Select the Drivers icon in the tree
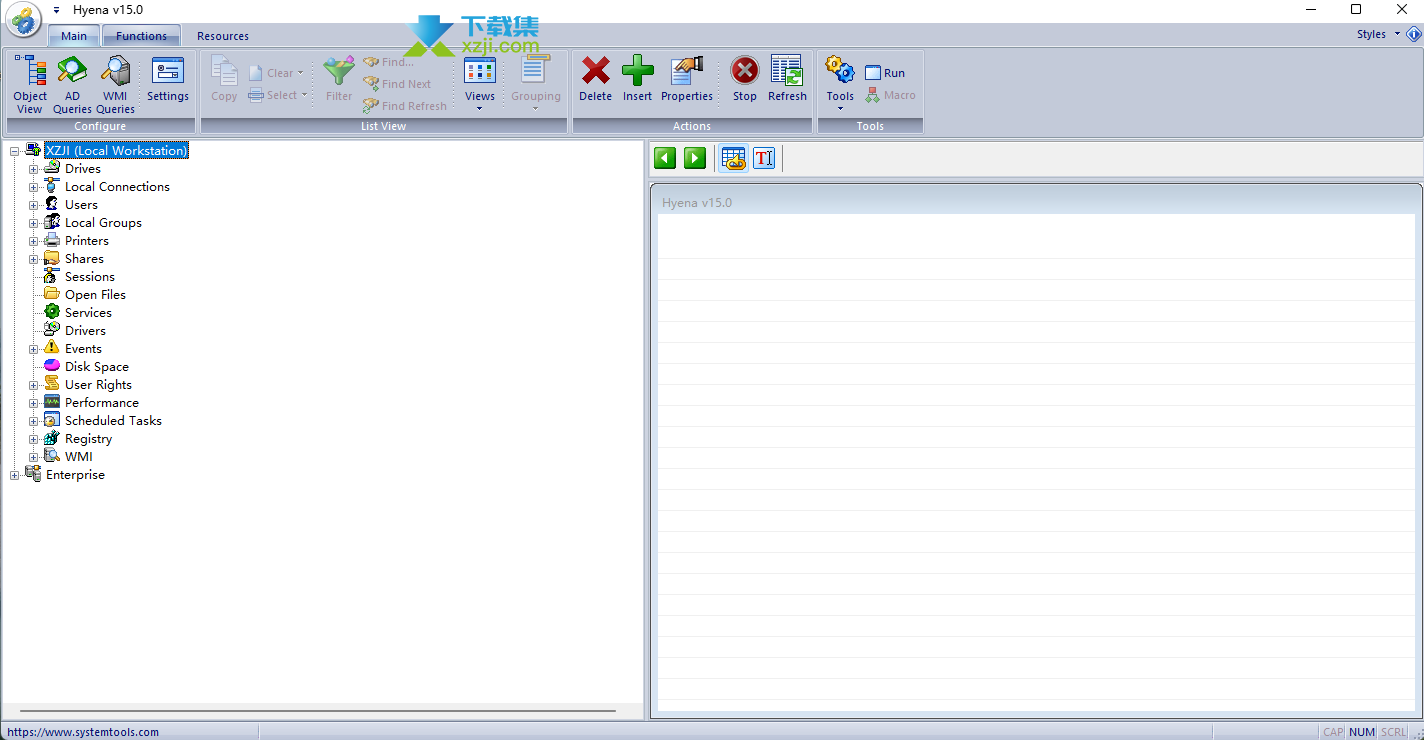The image size is (1424, 740). tap(52, 330)
